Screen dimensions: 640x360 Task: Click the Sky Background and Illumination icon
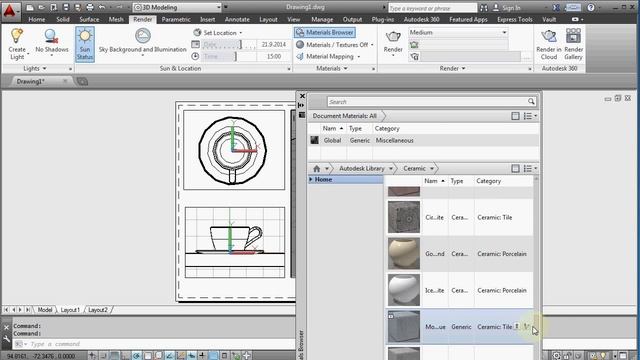pyautogui.click(x=142, y=36)
